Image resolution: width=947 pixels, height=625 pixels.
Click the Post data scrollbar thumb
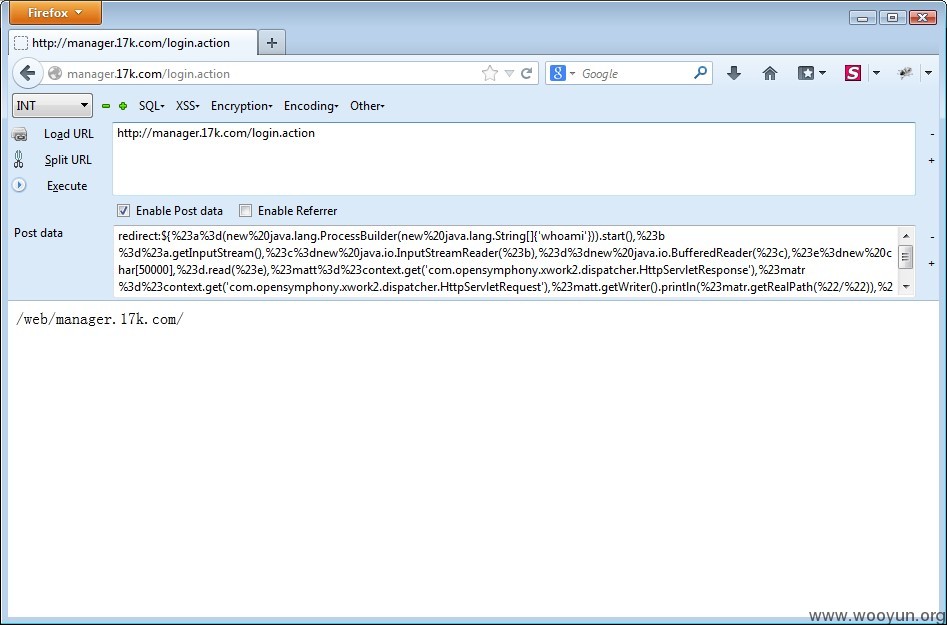pyautogui.click(x=905, y=257)
